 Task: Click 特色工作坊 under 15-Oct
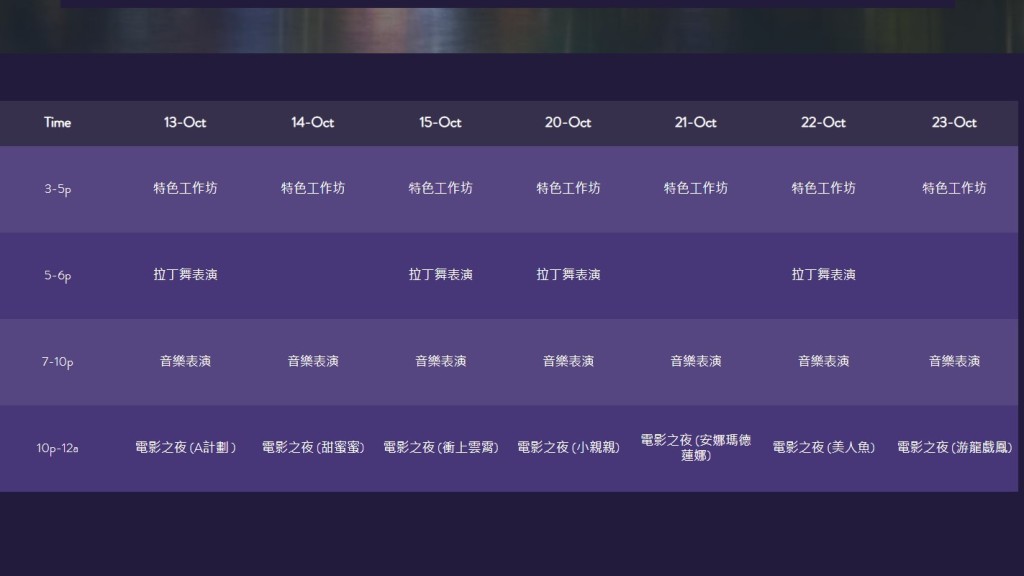(x=440, y=188)
